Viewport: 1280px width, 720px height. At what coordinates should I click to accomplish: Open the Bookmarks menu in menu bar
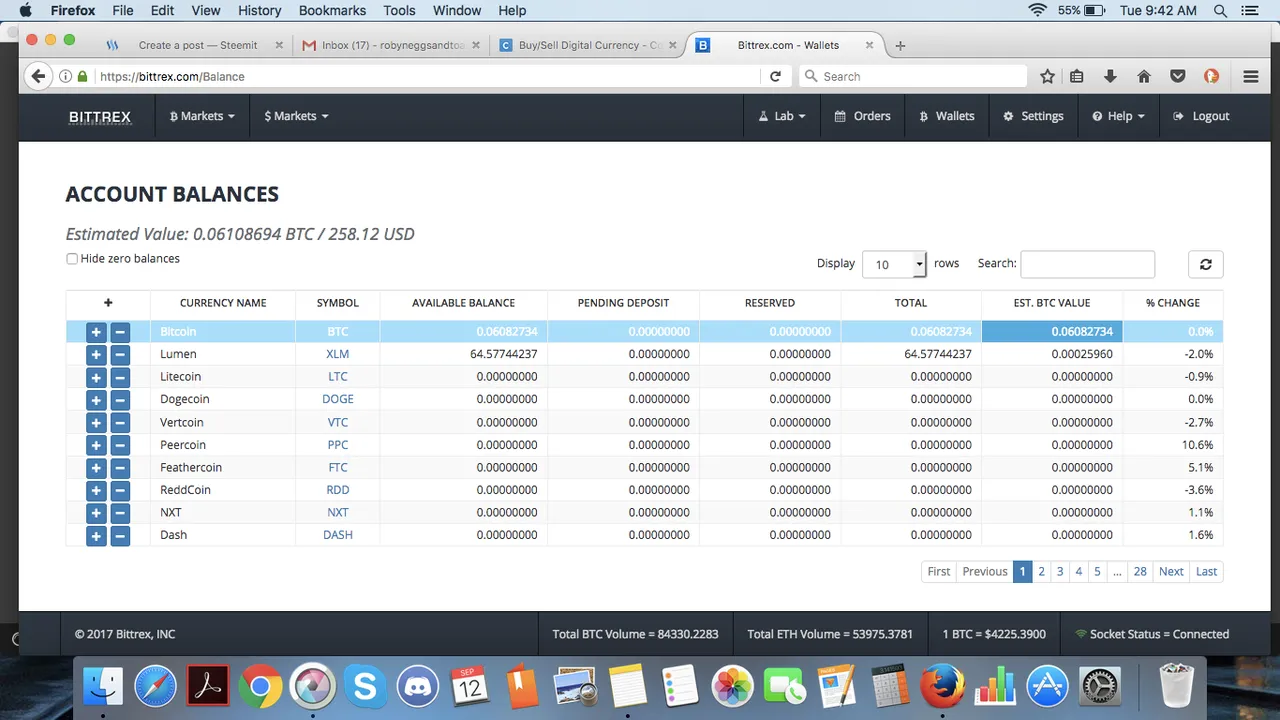tap(332, 10)
